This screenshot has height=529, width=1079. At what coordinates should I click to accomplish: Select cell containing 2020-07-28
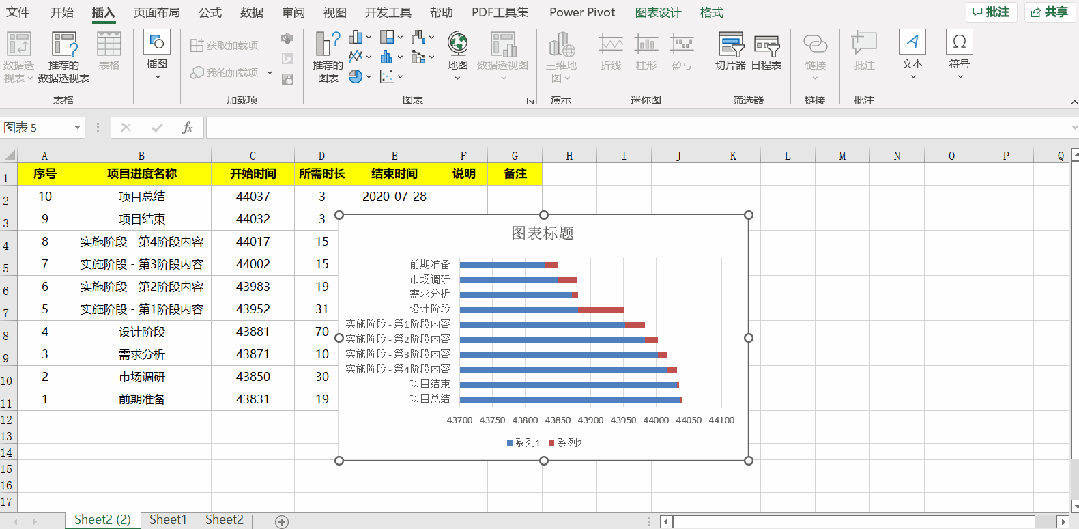(394, 197)
